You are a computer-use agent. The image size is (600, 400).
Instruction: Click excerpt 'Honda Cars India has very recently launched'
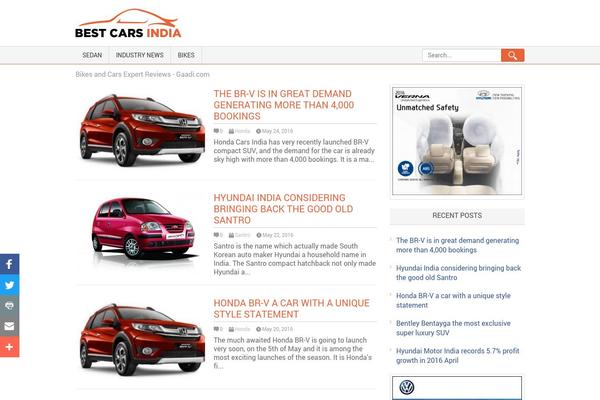point(294,150)
